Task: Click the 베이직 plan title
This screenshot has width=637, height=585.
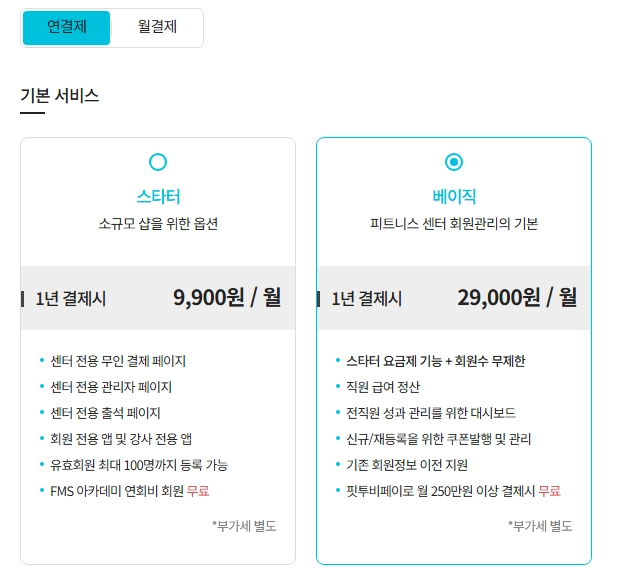Action: (x=454, y=197)
